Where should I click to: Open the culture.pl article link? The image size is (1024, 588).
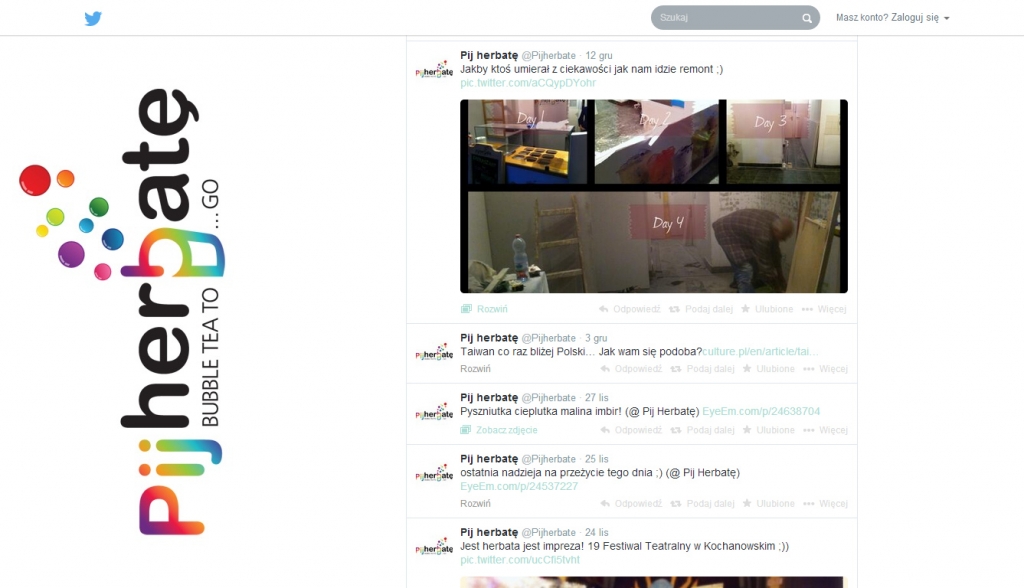(760, 352)
